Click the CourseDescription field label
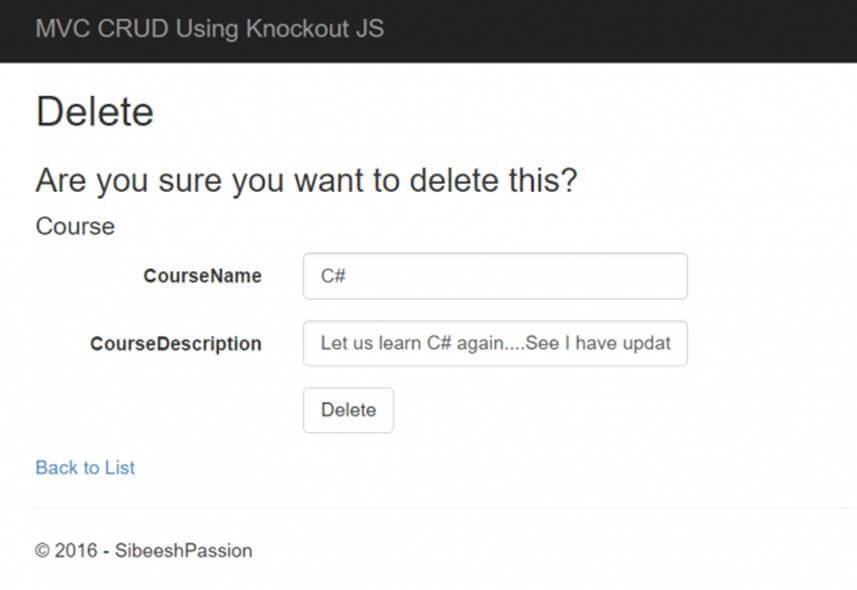 click(175, 343)
